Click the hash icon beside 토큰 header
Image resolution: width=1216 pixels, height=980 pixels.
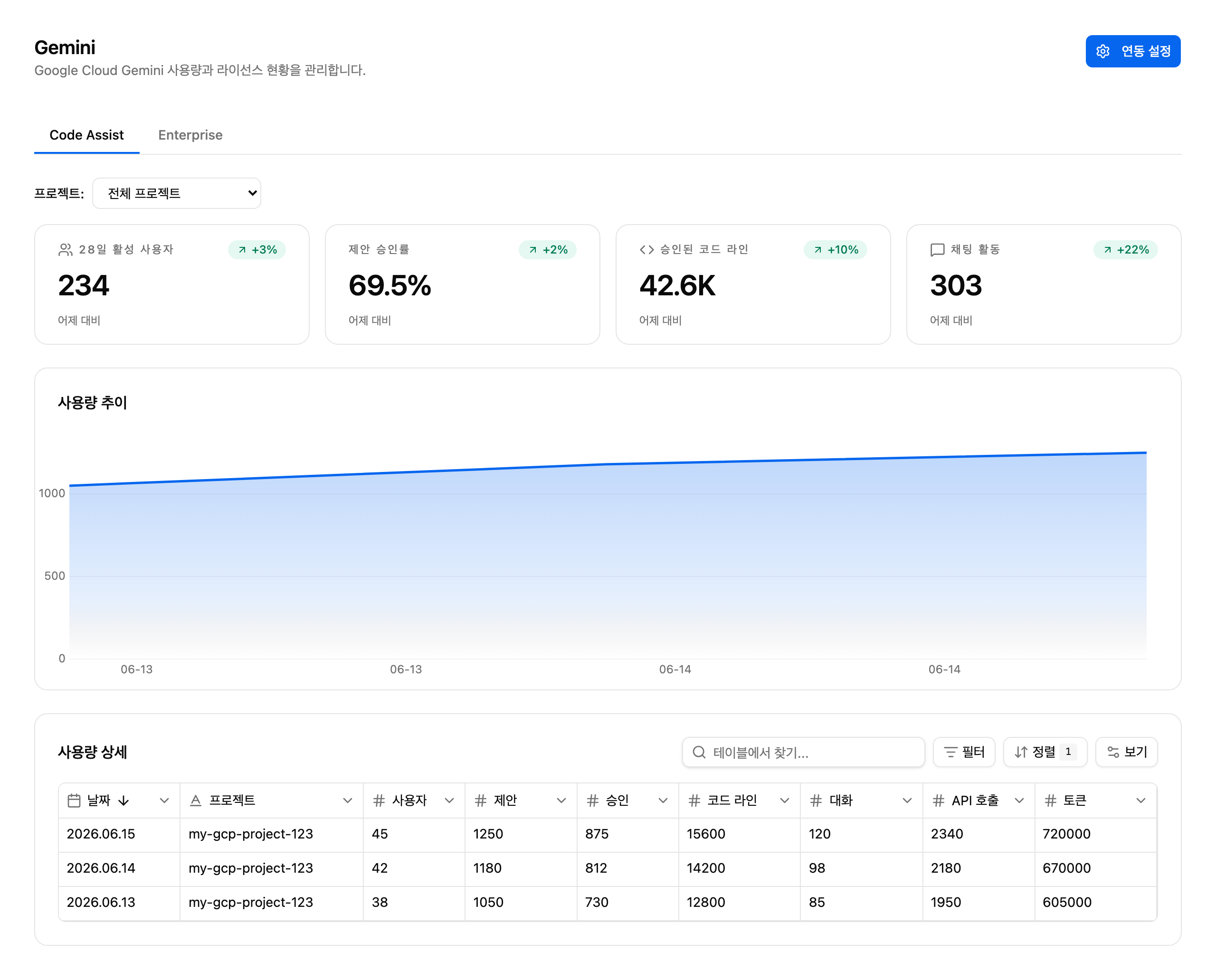[1051, 801]
